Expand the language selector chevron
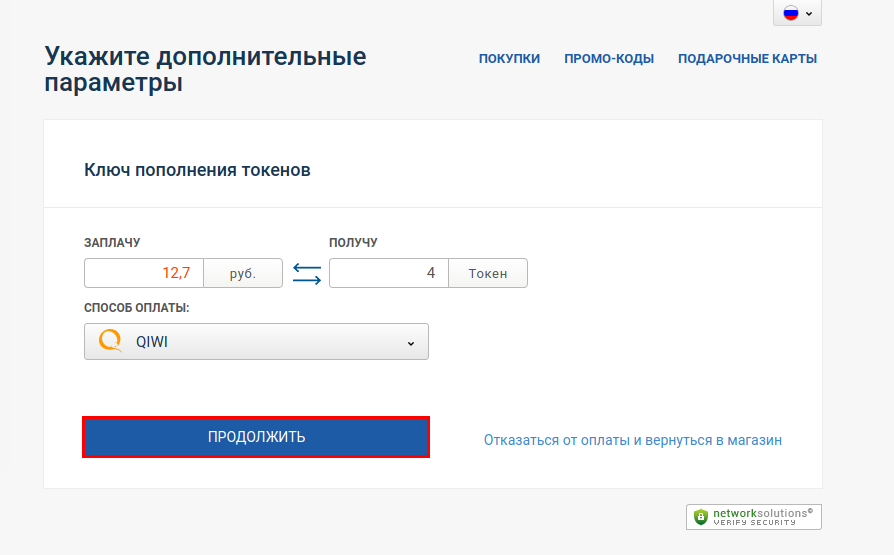 click(x=809, y=14)
